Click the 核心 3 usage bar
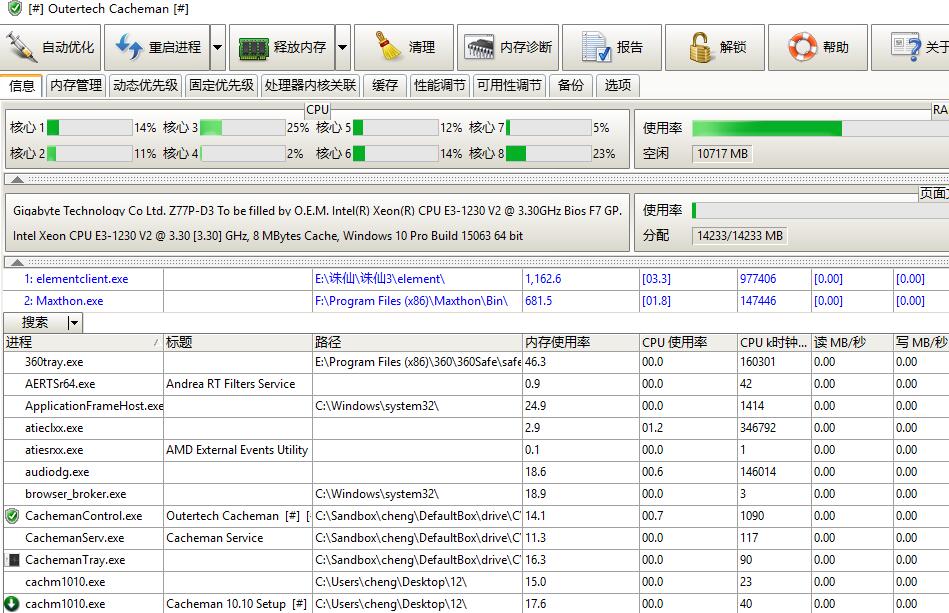This screenshot has width=949, height=613. tap(243, 128)
